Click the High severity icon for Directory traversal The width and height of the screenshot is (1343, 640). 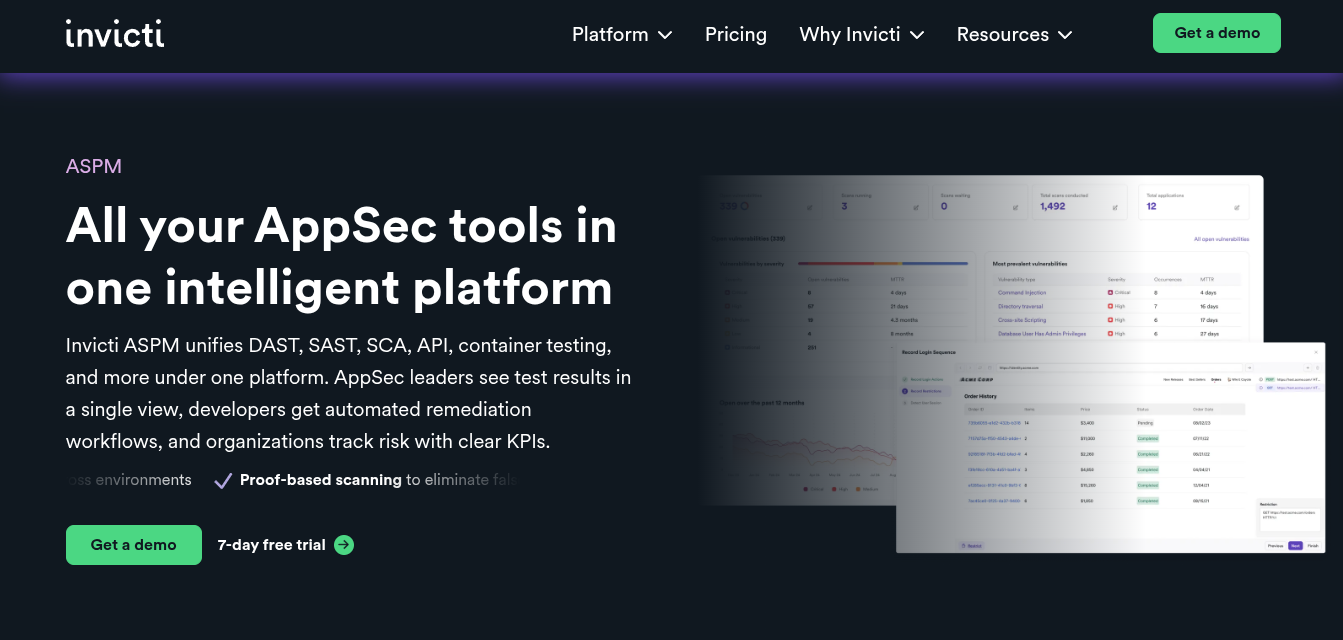click(x=1110, y=306)
